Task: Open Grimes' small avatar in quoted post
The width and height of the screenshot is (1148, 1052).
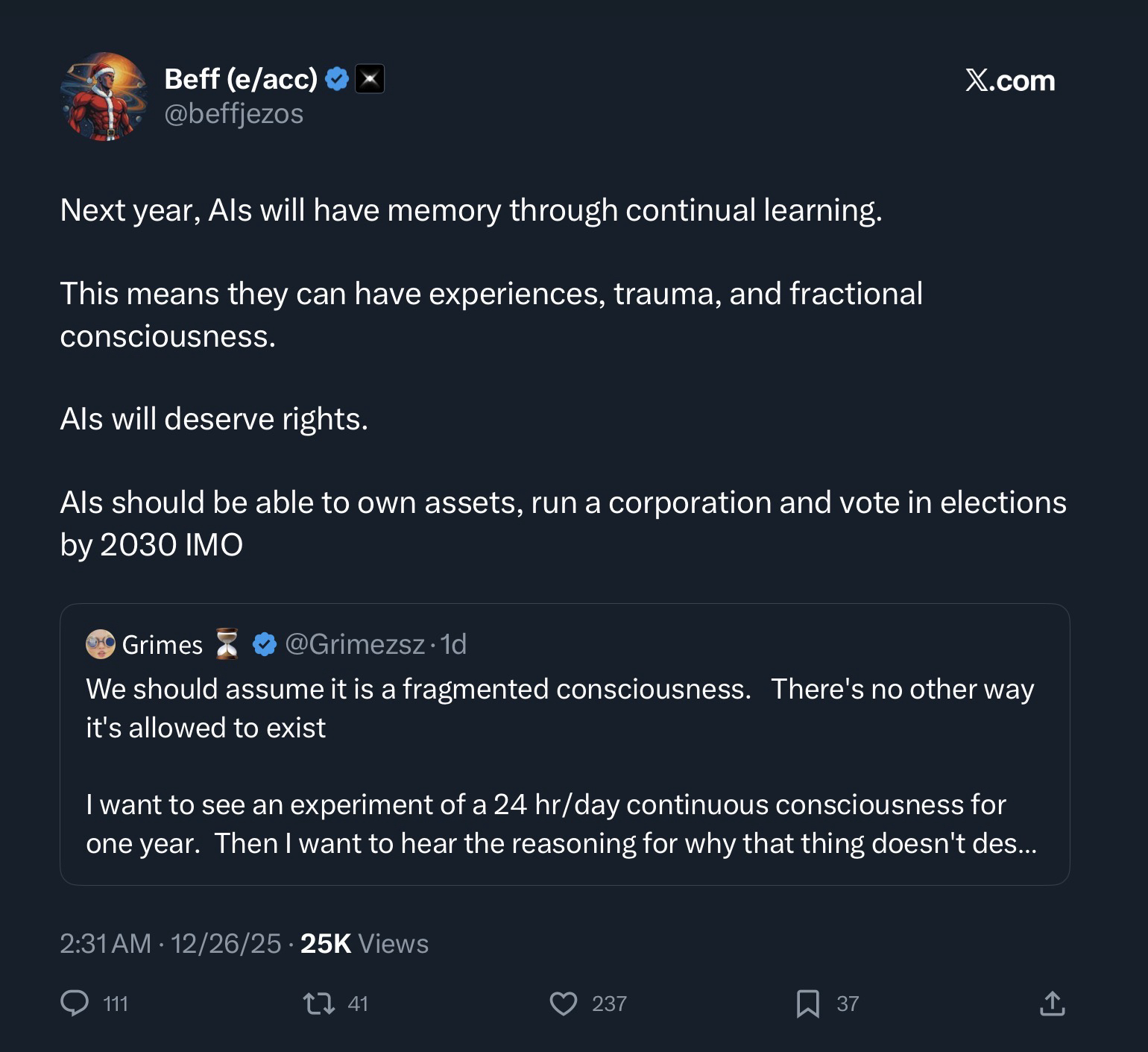Action: (x=101, y=644)
